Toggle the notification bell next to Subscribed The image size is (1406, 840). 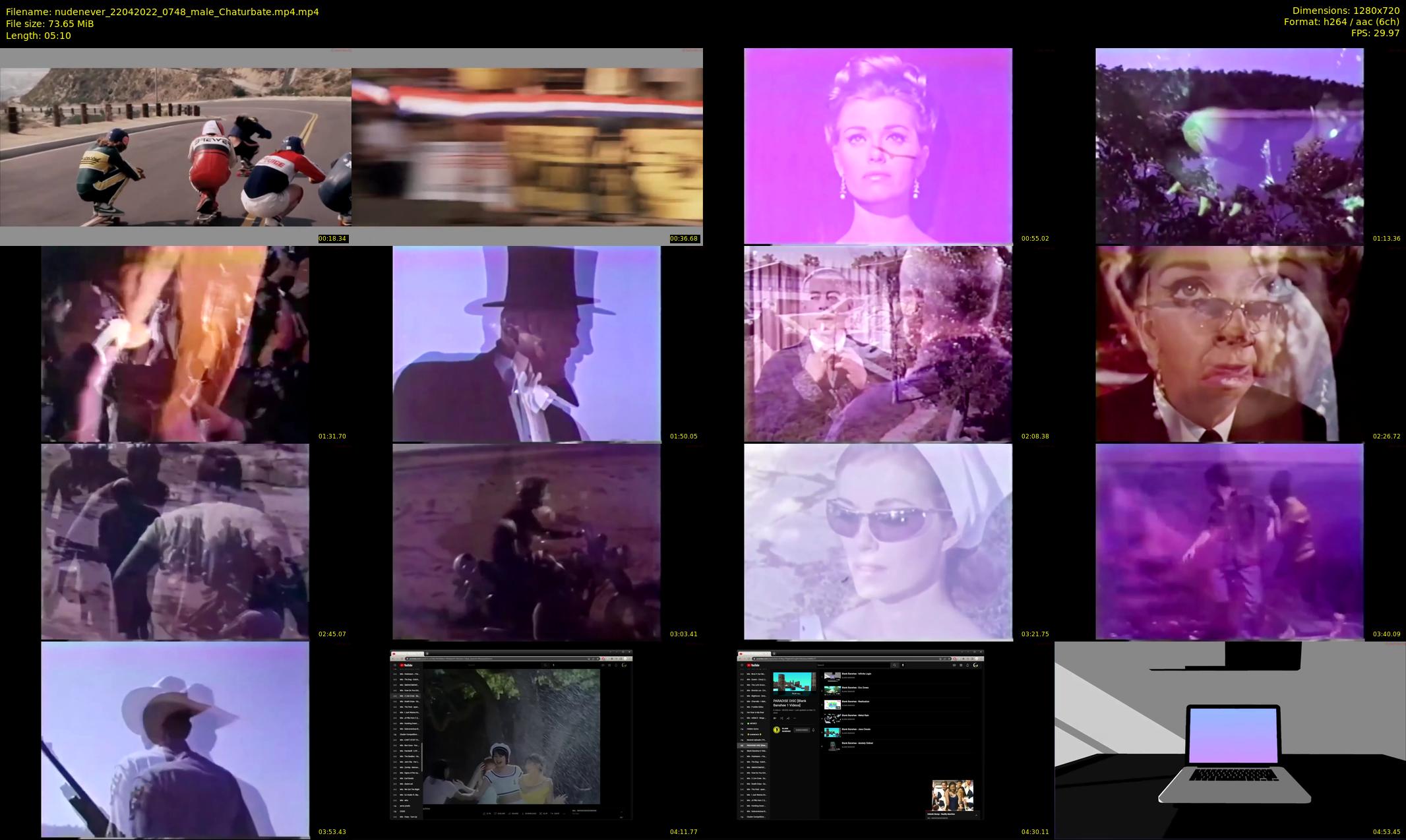813,730
